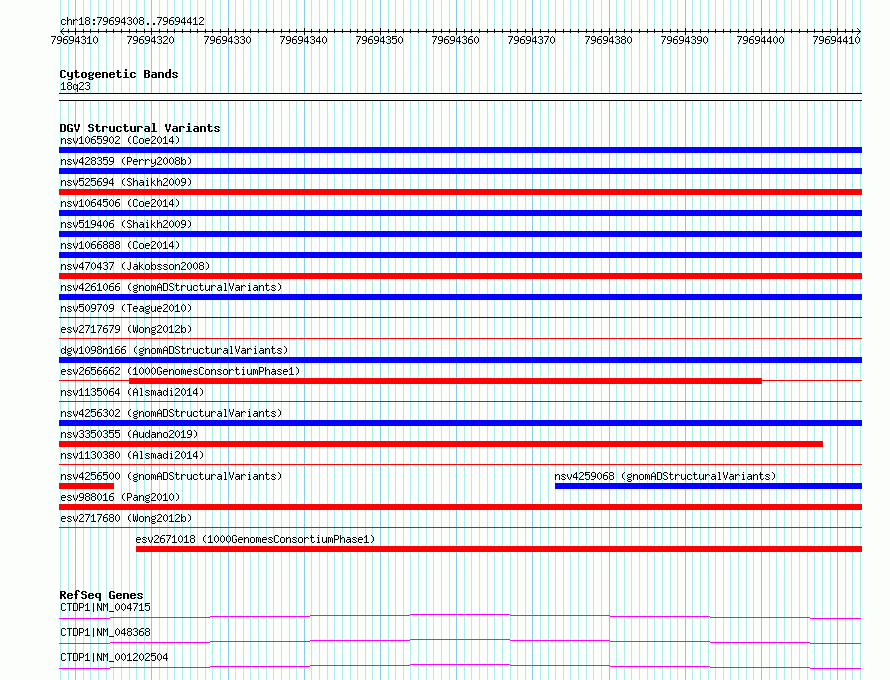The image size is (890, 680).
Task: Select the blue bar under nsv1065902
Action: pyautogui.click(x=460, y=150)
